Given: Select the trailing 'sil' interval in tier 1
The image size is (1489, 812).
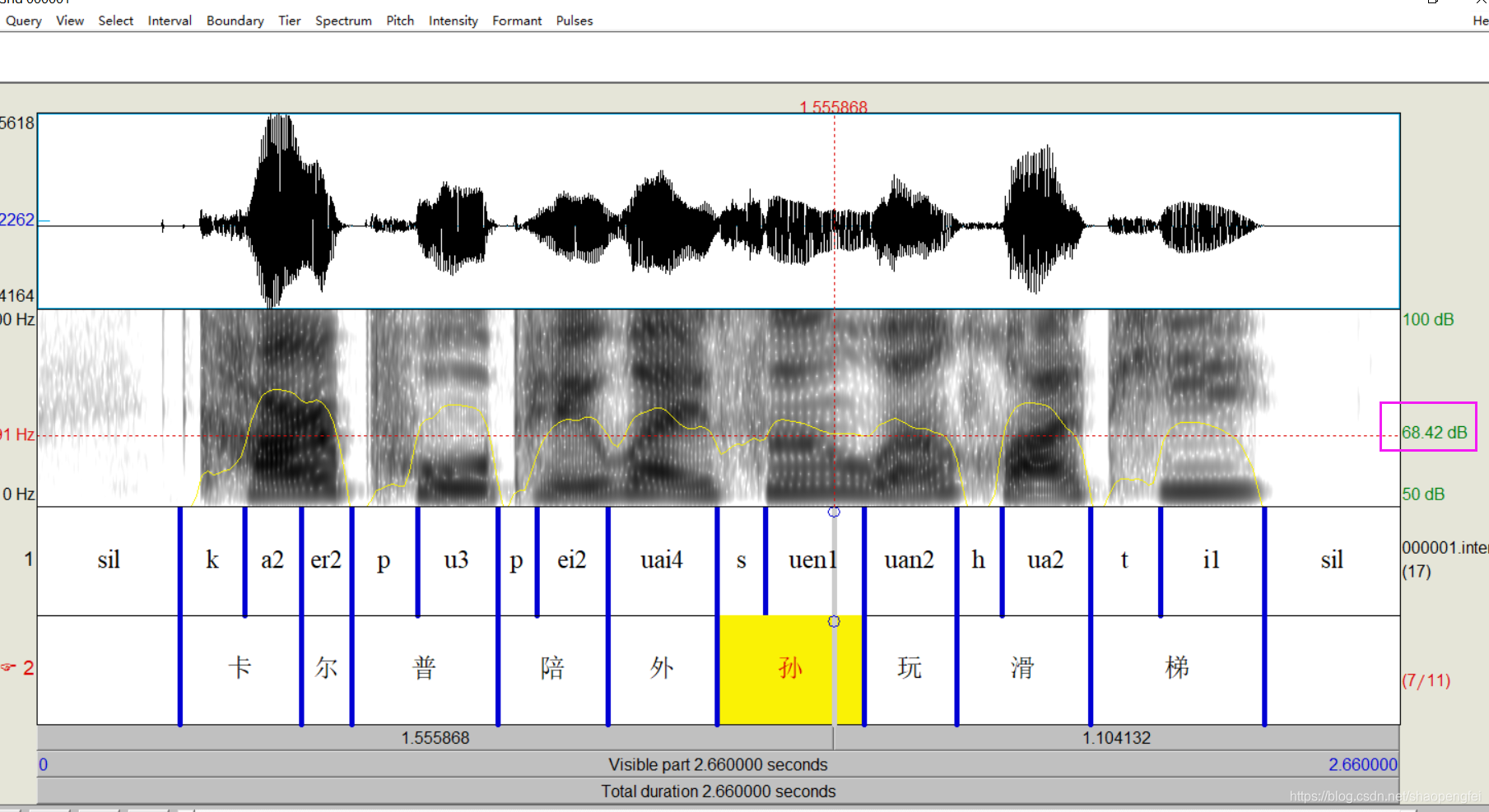Looking at the screenshot, I should [1332, 560].
